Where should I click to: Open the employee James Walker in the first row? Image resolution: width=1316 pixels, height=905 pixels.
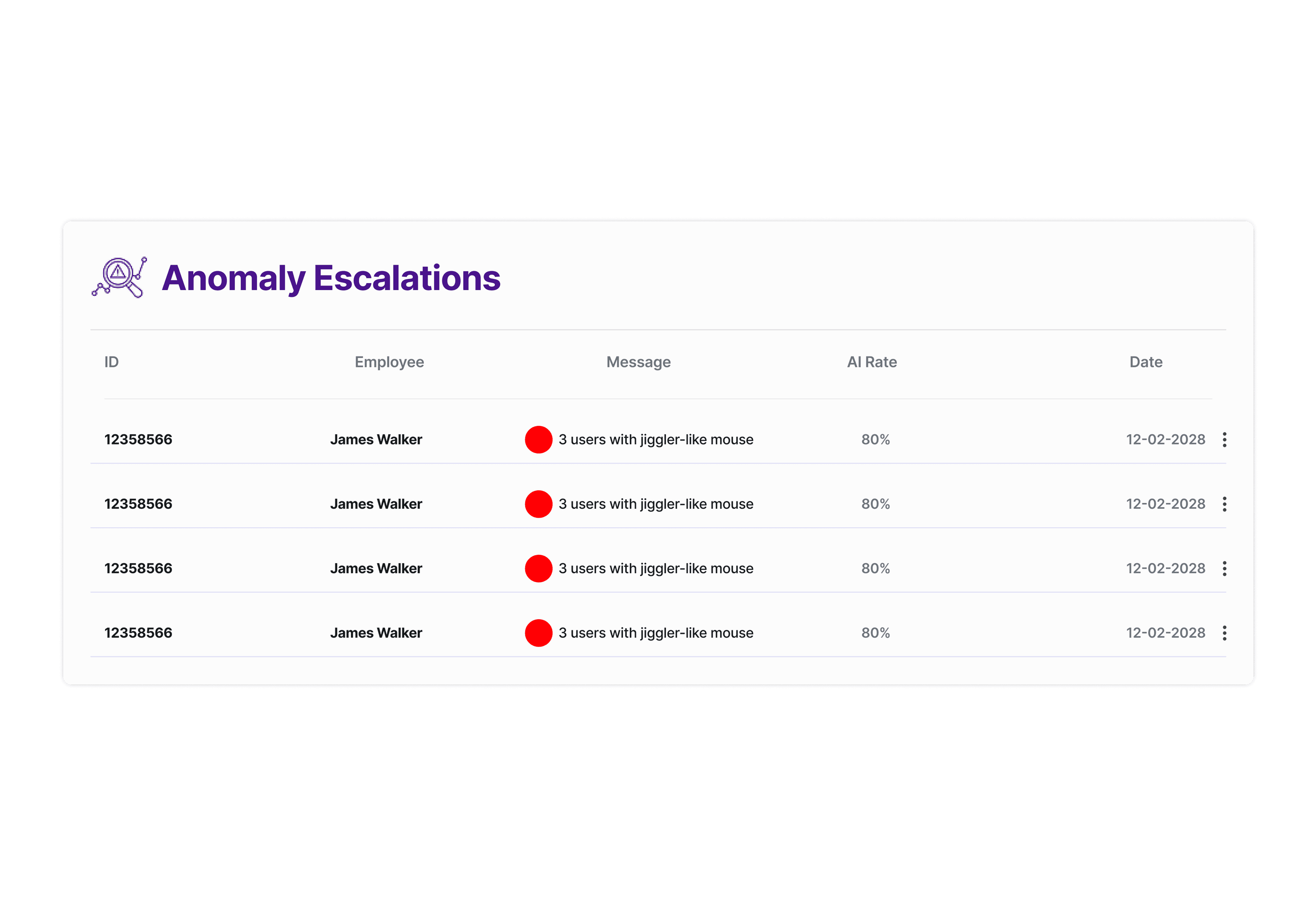pyautogui.click(x=376, y=439)
